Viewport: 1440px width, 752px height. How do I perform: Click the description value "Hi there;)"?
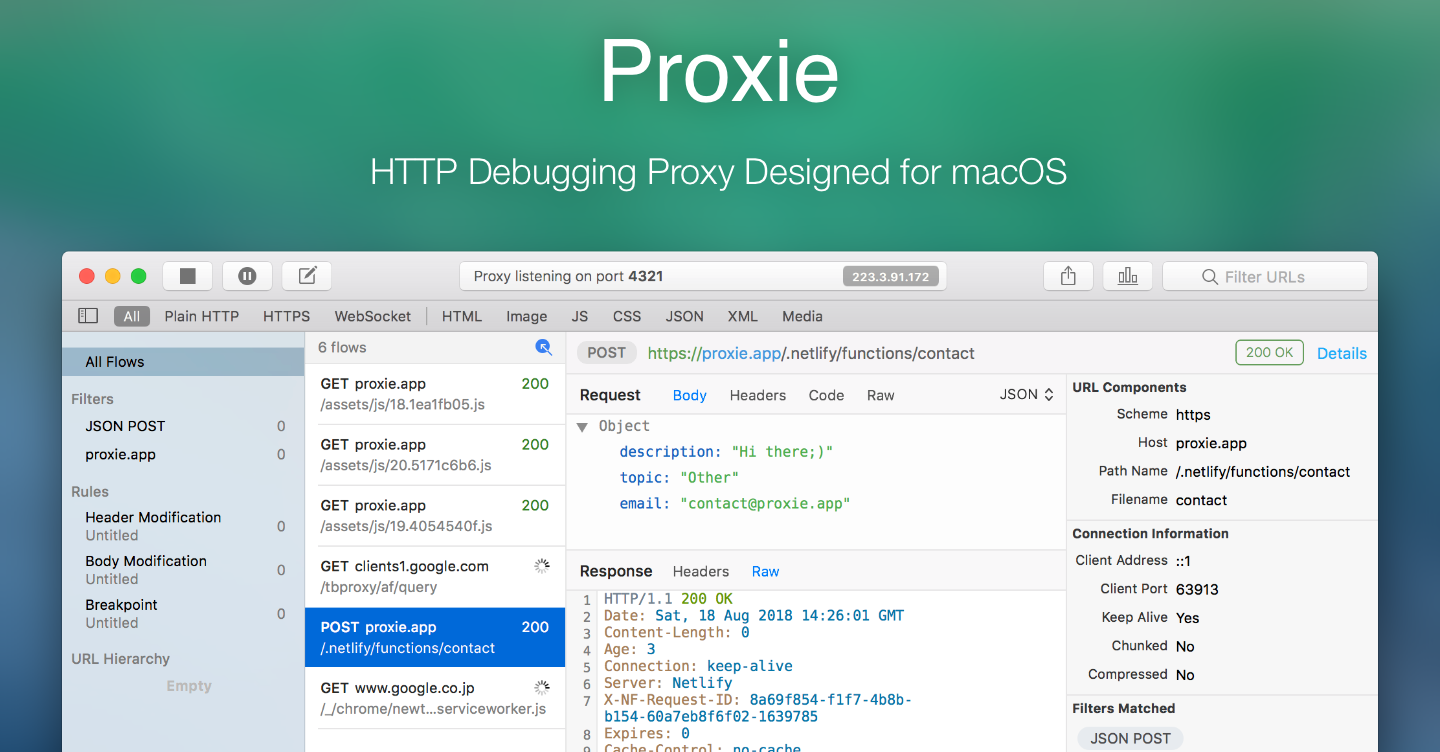[782, 452]
